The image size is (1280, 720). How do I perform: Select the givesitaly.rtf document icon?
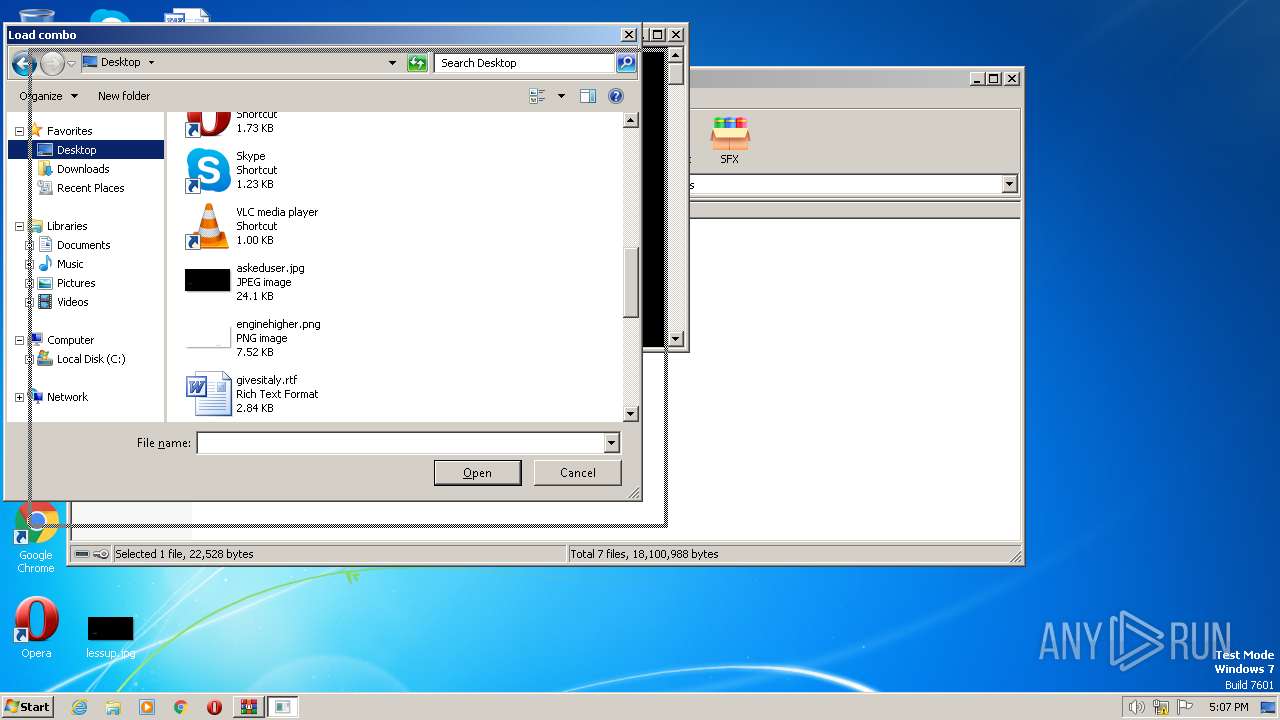(x=208, y=394)
